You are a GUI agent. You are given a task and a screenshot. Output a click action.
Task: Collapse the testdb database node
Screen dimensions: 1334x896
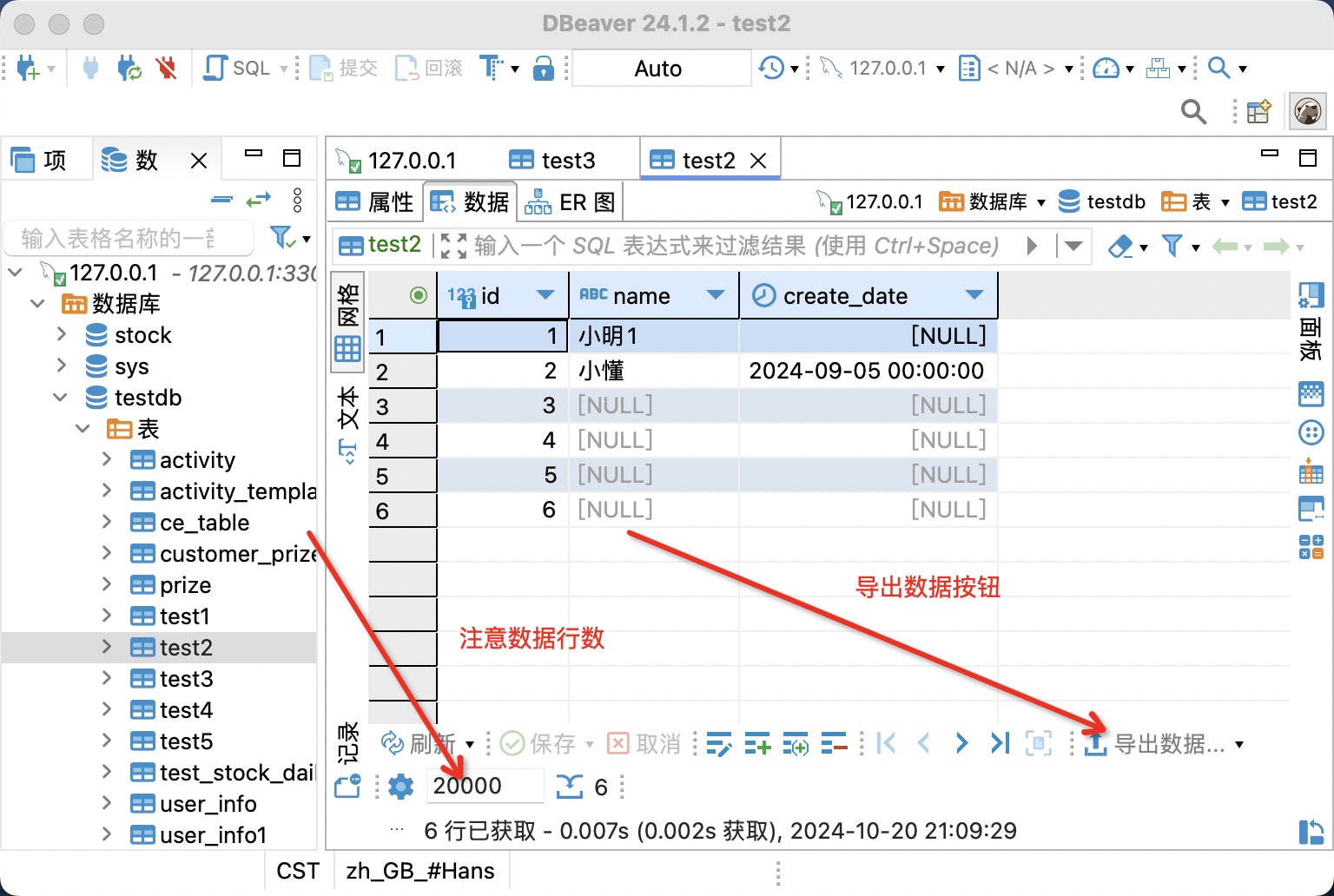[60, 397]
